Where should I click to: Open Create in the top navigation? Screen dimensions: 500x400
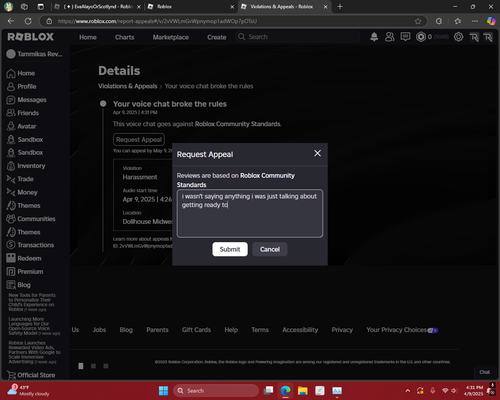click(217, 37)
